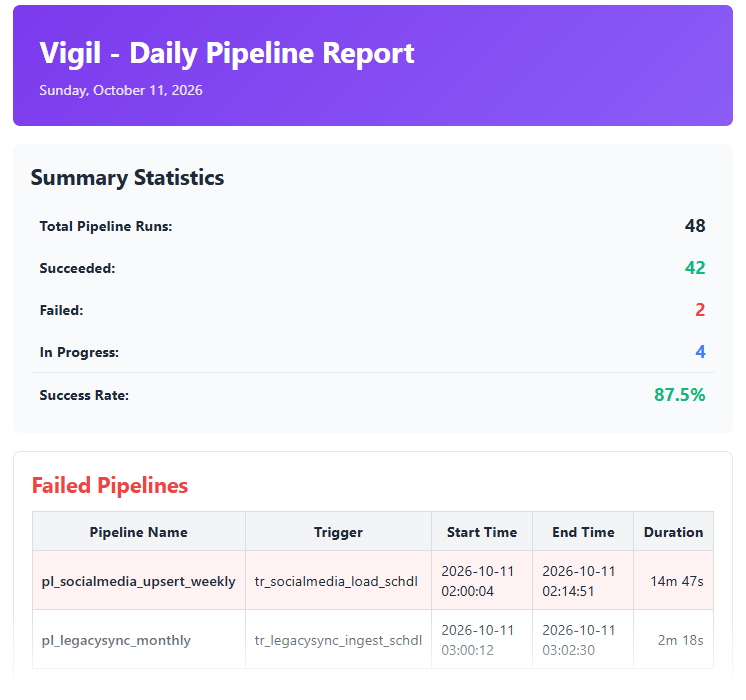Select trigger tr_socialmedia_load_schdl

(336, 582)
